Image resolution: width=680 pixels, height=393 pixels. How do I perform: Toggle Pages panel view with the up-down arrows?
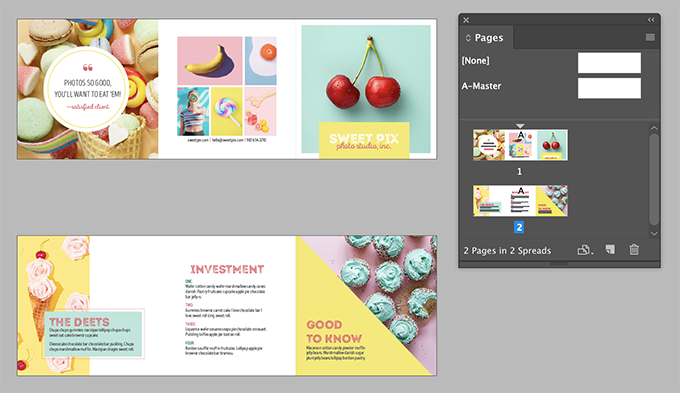pos(468,38)
